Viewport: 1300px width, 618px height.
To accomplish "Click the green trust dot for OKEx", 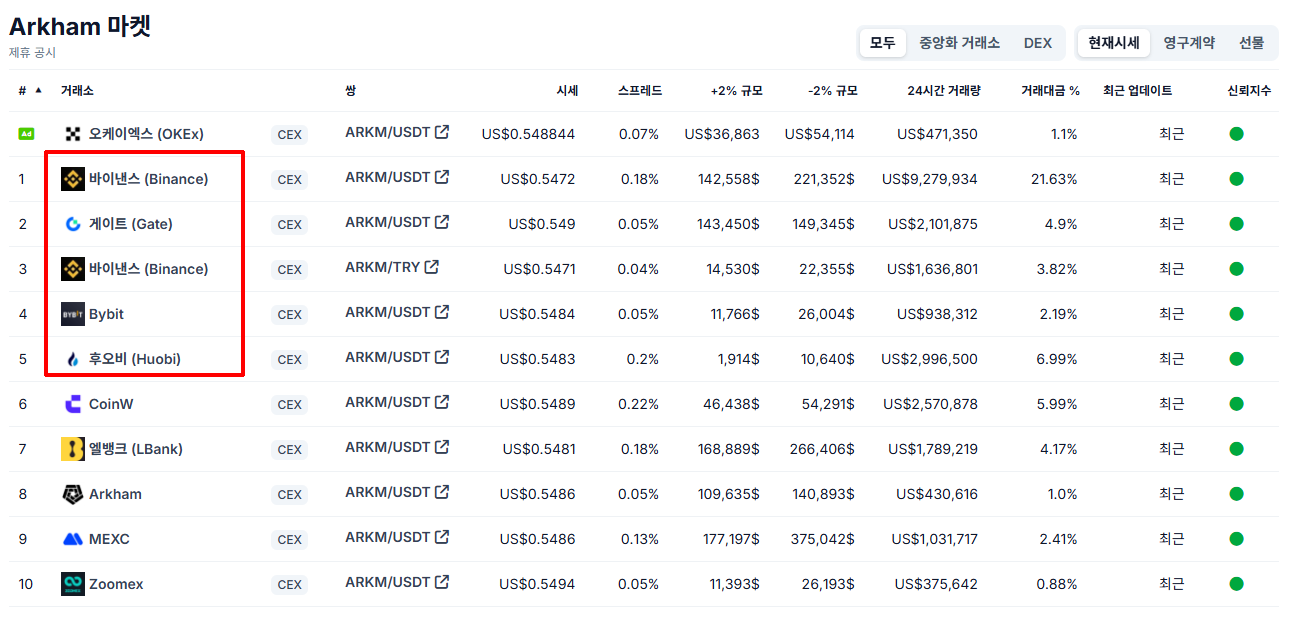I will pos(1237,134).
